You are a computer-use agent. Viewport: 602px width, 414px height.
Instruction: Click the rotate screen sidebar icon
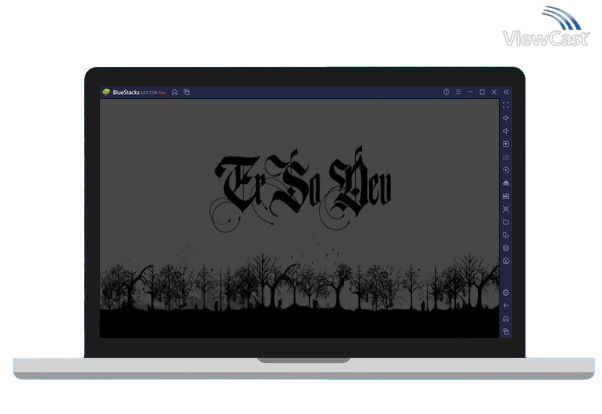click(506, 235)
